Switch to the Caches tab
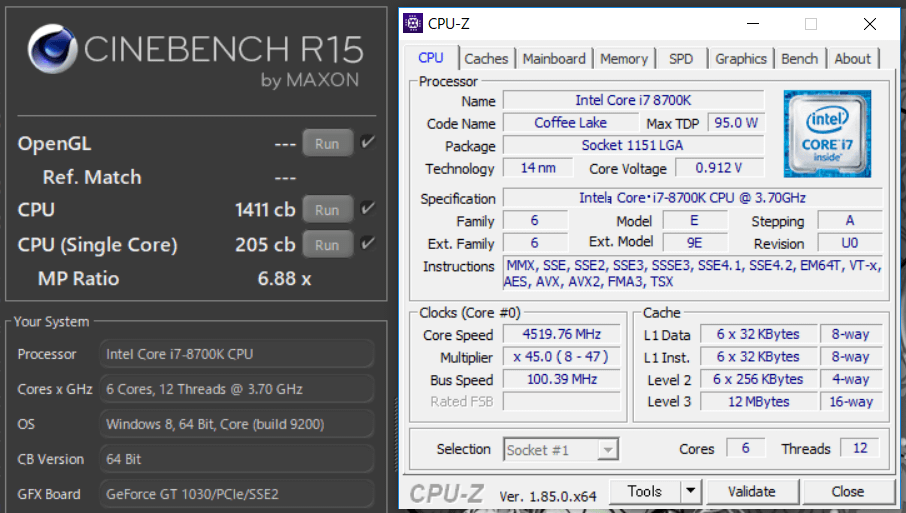Viewport: 906px width, 513px height. (486, 59)
